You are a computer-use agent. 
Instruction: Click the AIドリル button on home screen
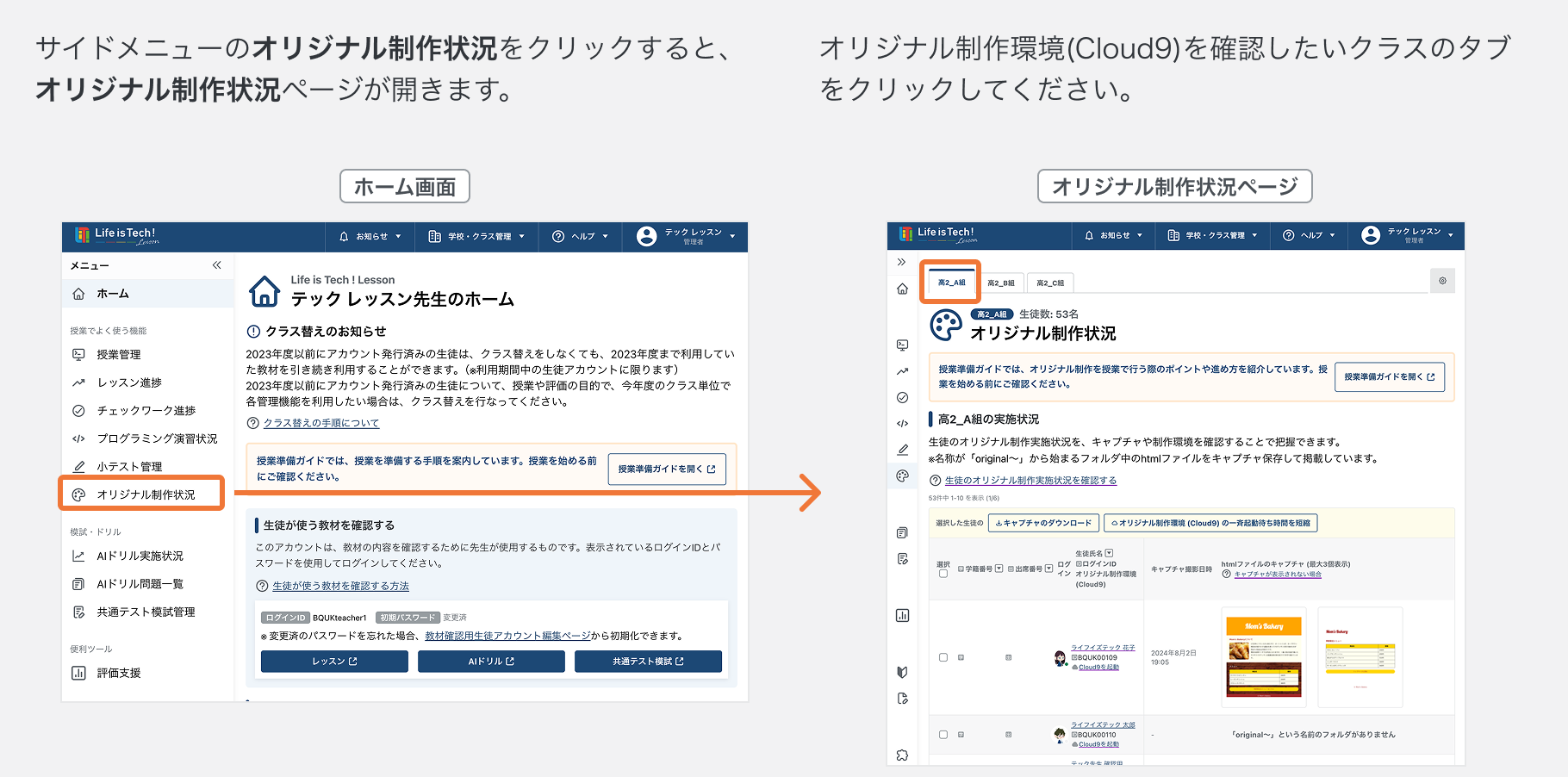click(491, 662)
